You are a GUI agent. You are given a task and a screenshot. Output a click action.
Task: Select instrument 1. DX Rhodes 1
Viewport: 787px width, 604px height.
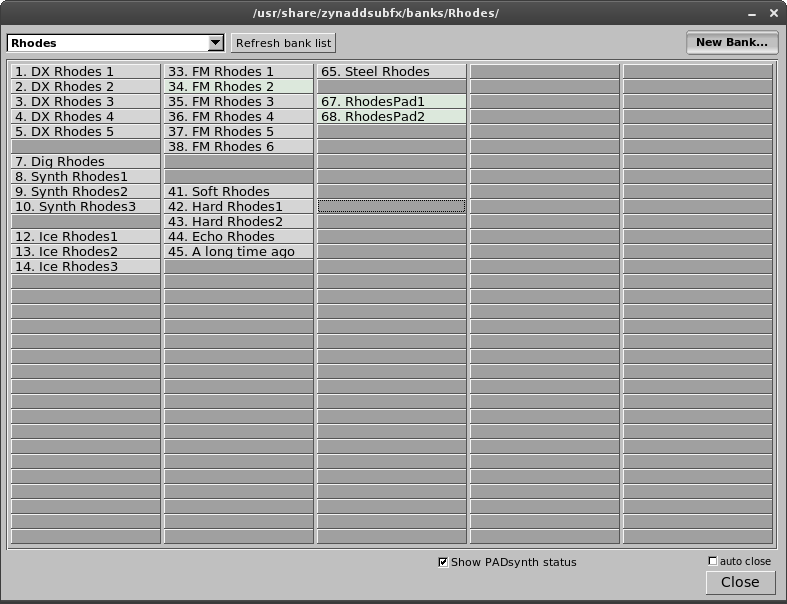pos(85,71)
